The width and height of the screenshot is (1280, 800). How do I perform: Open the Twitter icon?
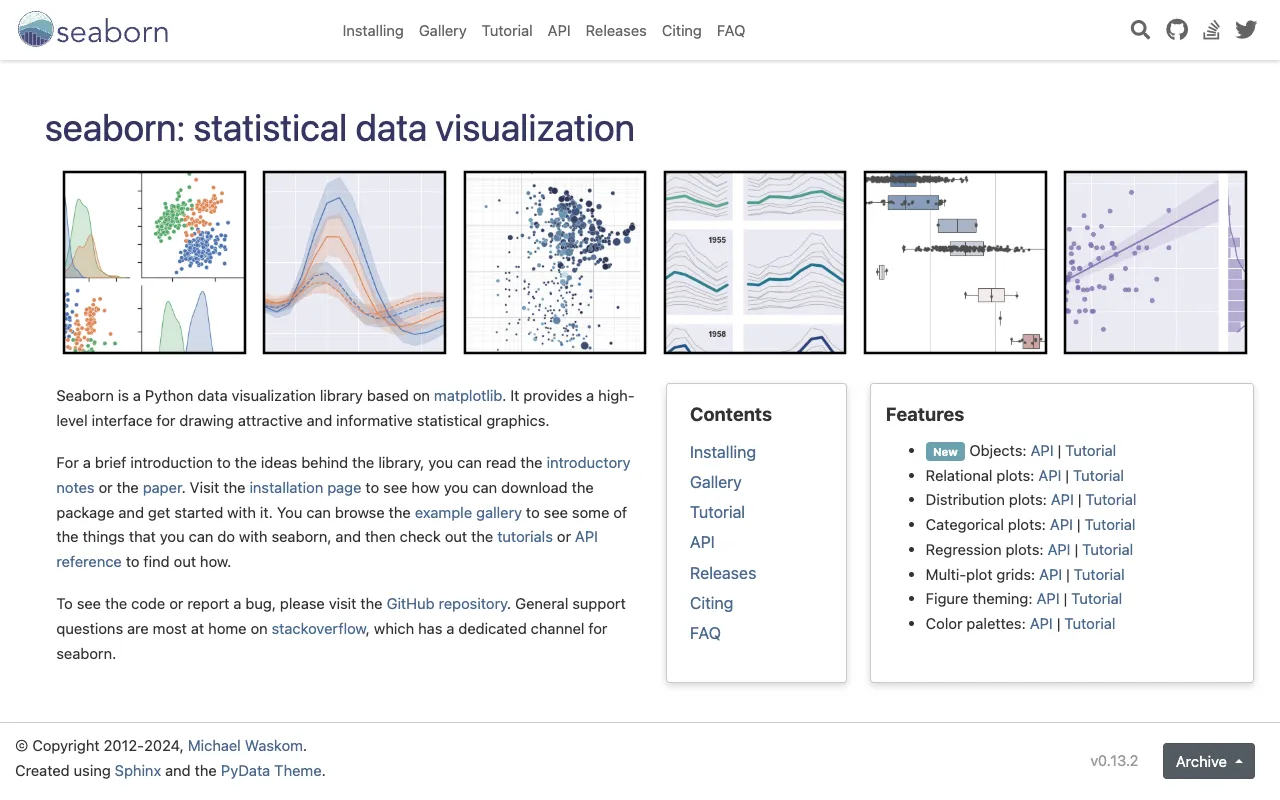coord(1246,30)
